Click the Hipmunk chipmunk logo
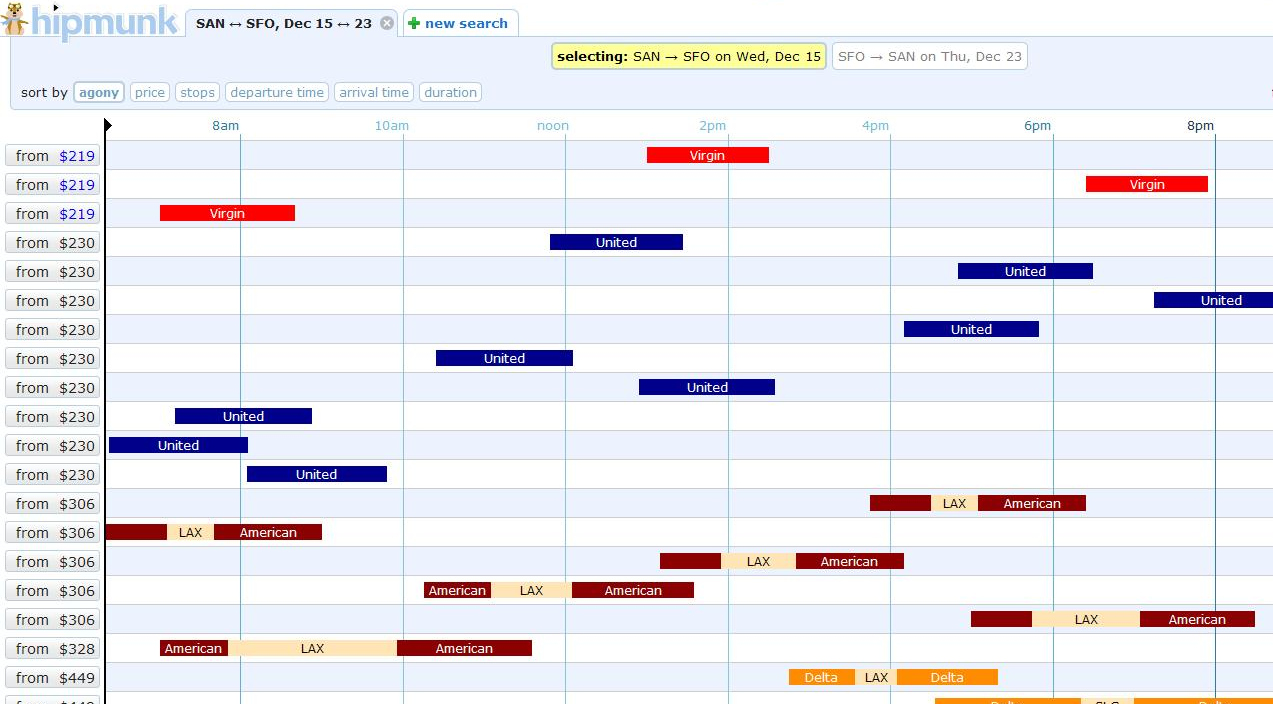 coord(14,18)
